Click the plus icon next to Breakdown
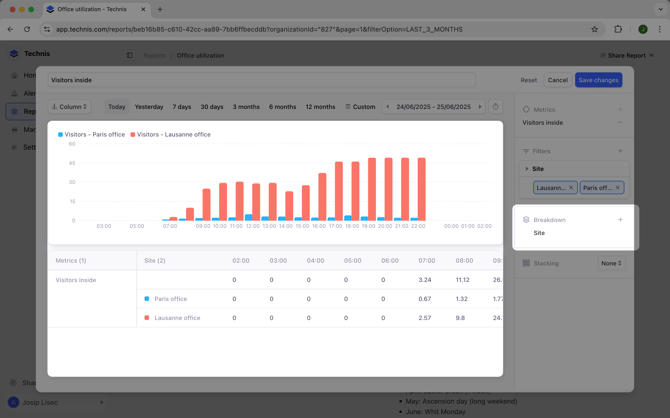670x418 pixels. click(620, 220)
